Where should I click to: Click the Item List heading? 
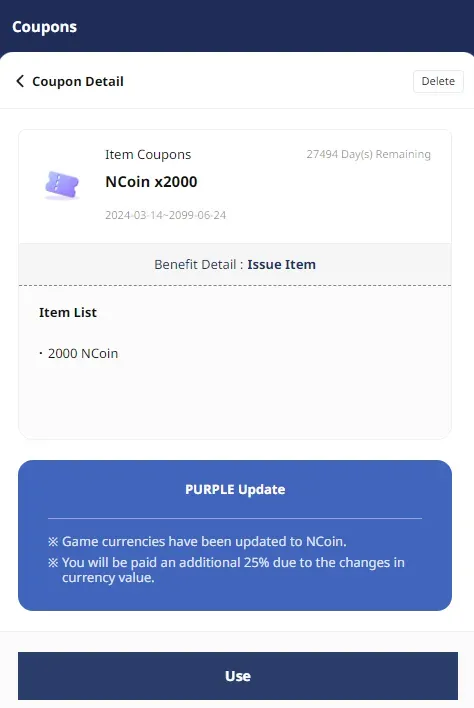(x=68, y=312)
